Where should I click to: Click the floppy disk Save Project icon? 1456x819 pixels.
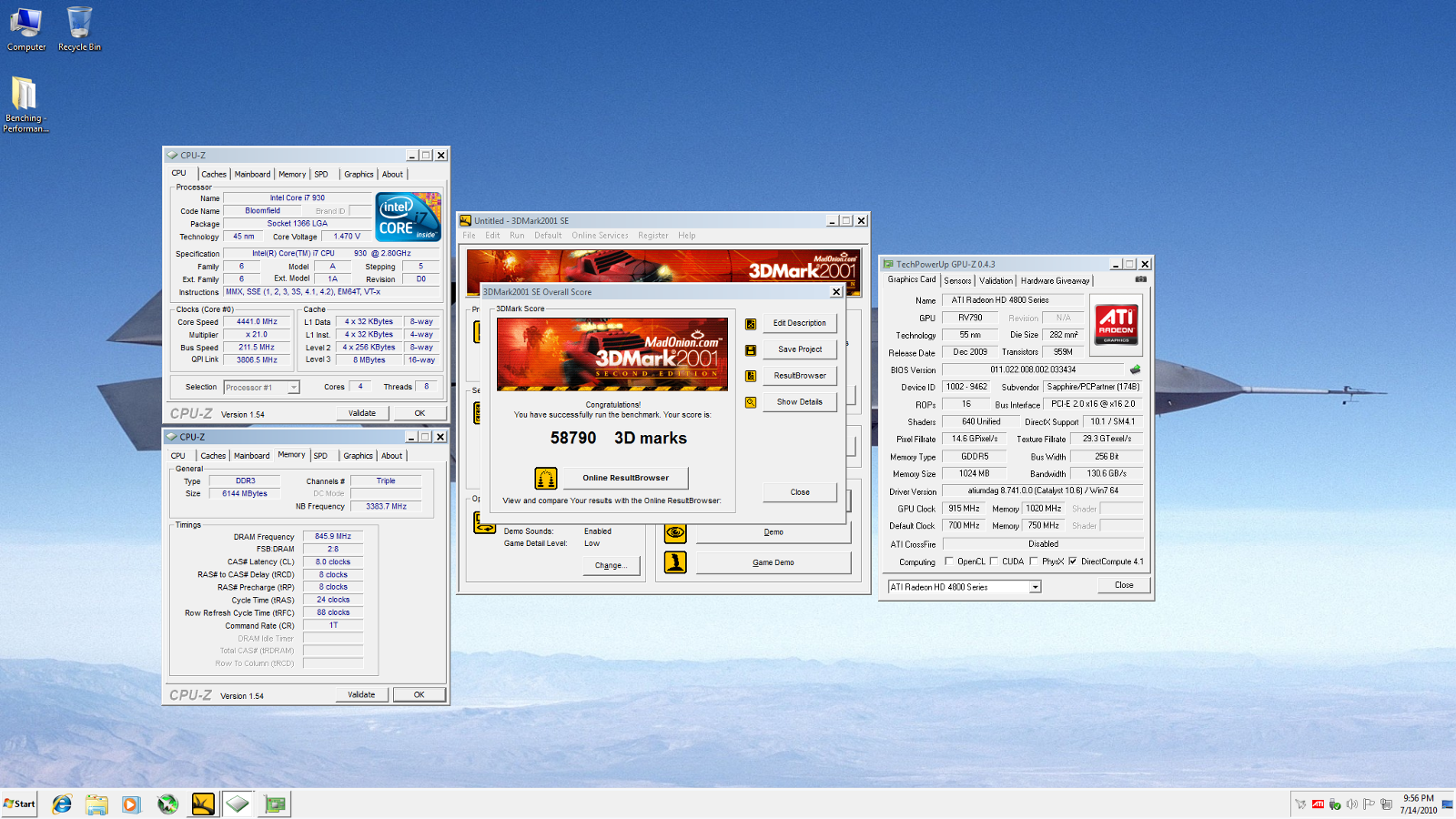(x=751, y=350)
